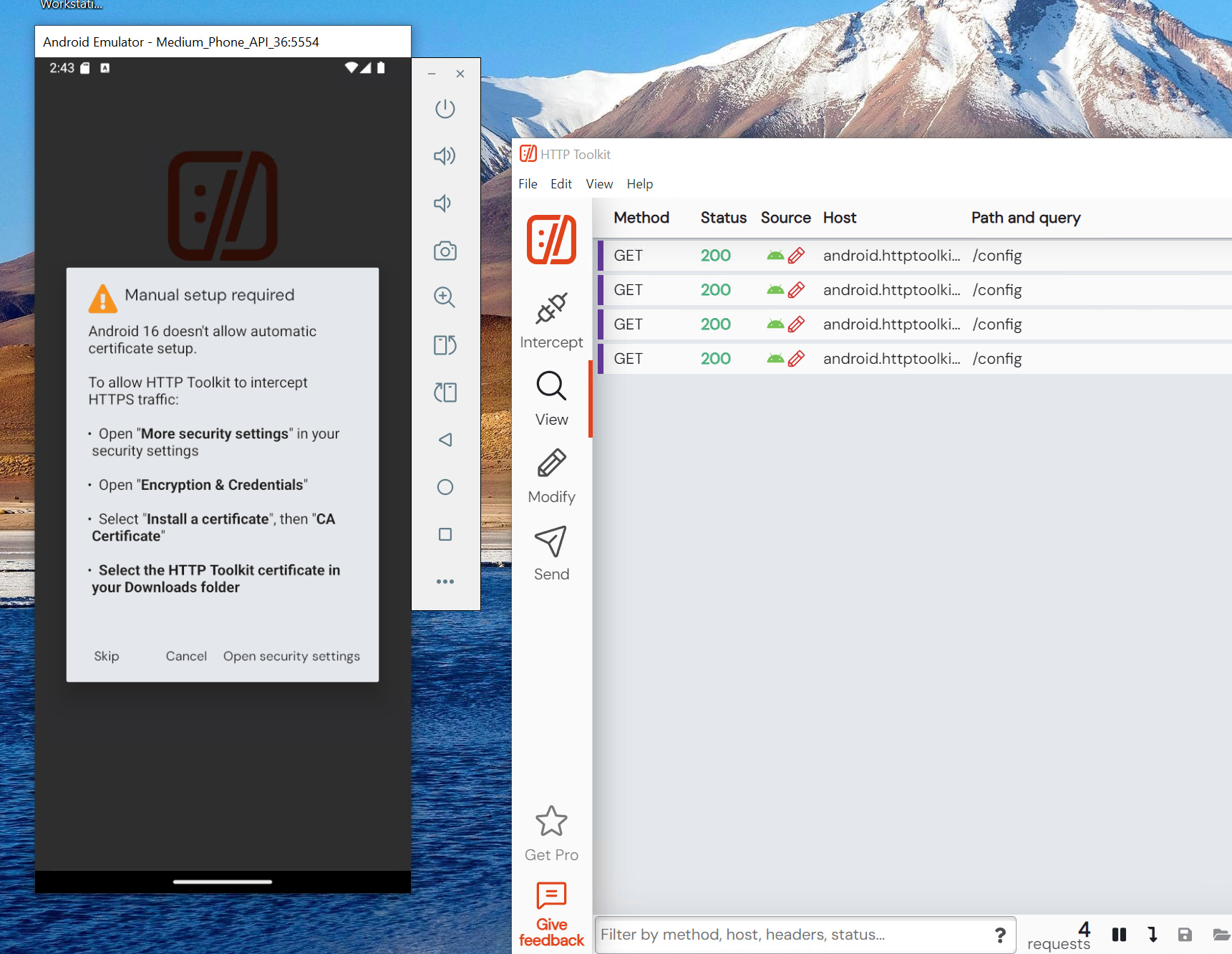This screenshot has width=1232, height=954.
Task: Click Get Pro star in sidebar
Action: point(551,834)
